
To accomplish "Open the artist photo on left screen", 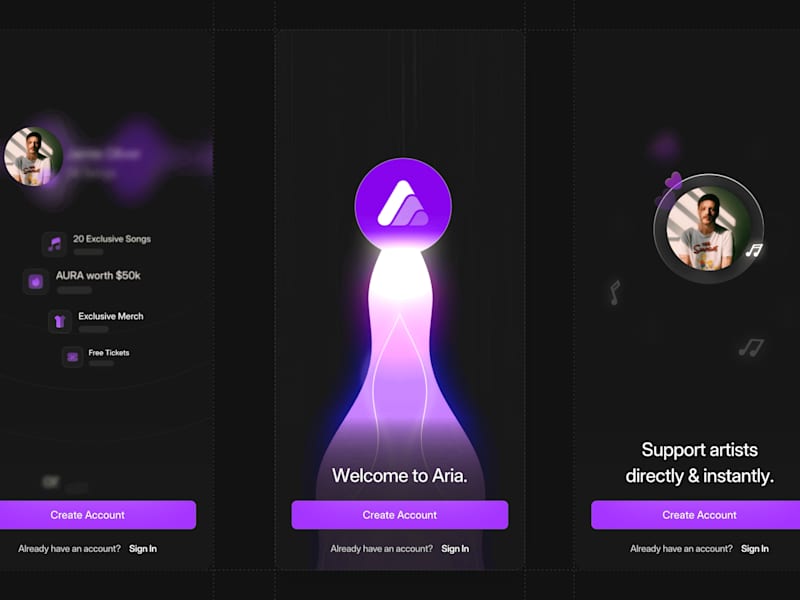I will (33, 156).
